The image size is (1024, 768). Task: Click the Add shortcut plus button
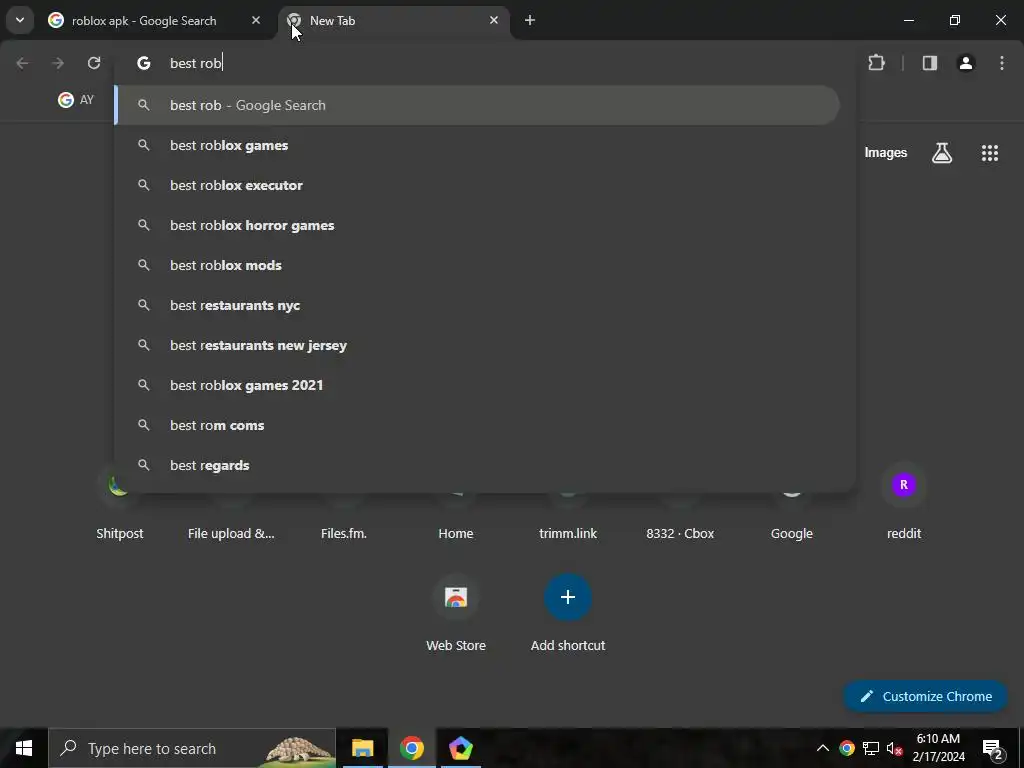[x=568, y=597]
